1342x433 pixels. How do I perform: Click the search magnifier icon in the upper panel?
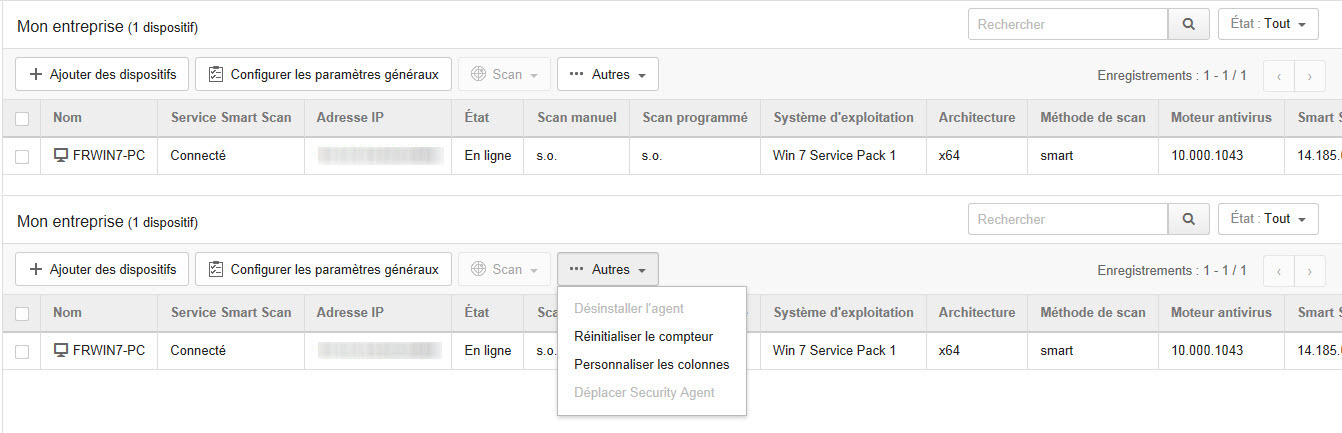pos(1188,24)
